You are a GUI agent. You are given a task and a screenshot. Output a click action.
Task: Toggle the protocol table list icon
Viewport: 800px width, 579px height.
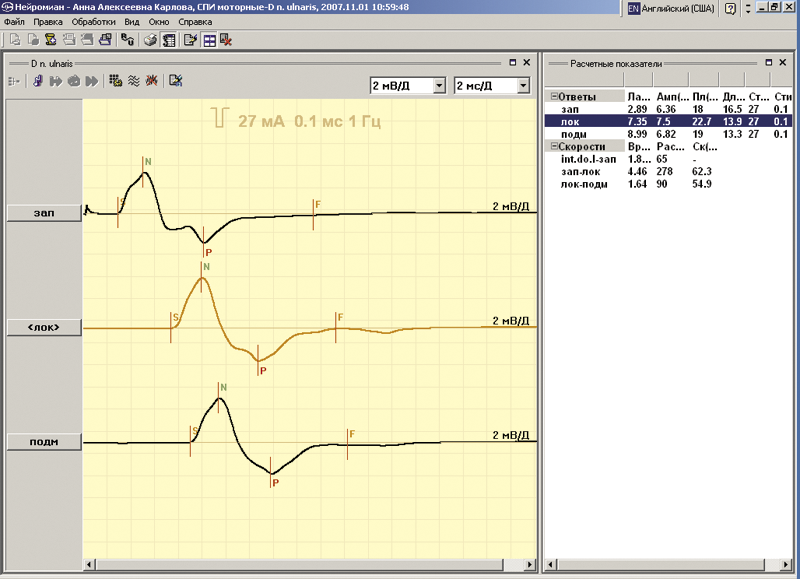coord(168,40)
